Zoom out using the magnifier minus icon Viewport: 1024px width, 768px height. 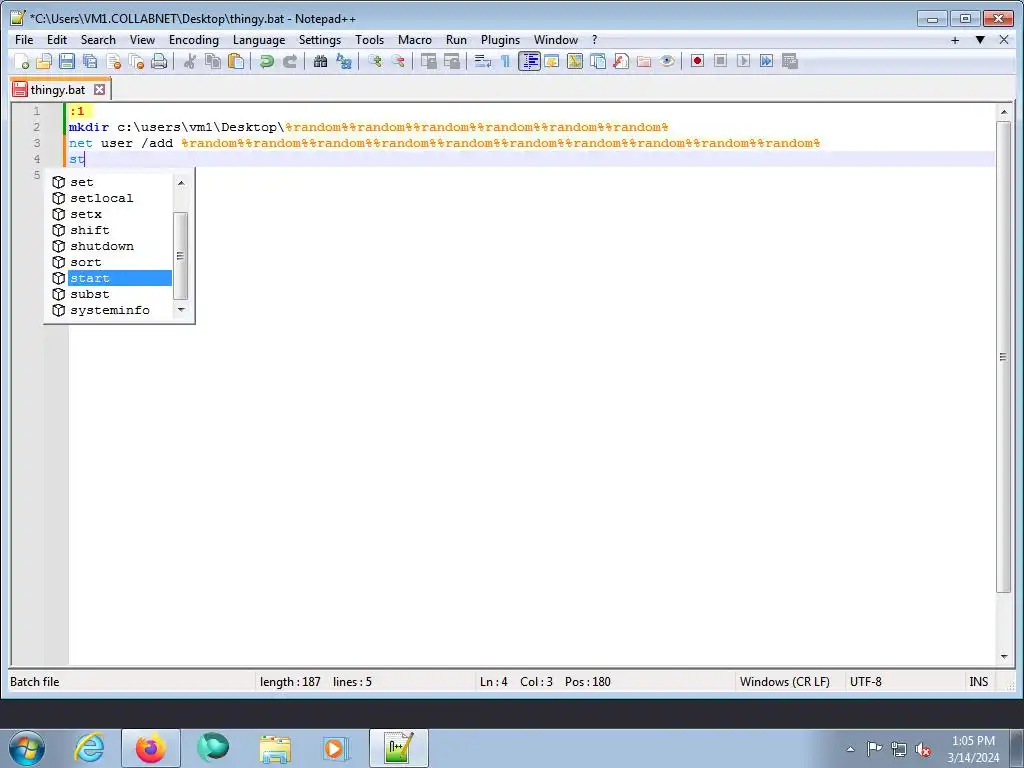[398, 61]
